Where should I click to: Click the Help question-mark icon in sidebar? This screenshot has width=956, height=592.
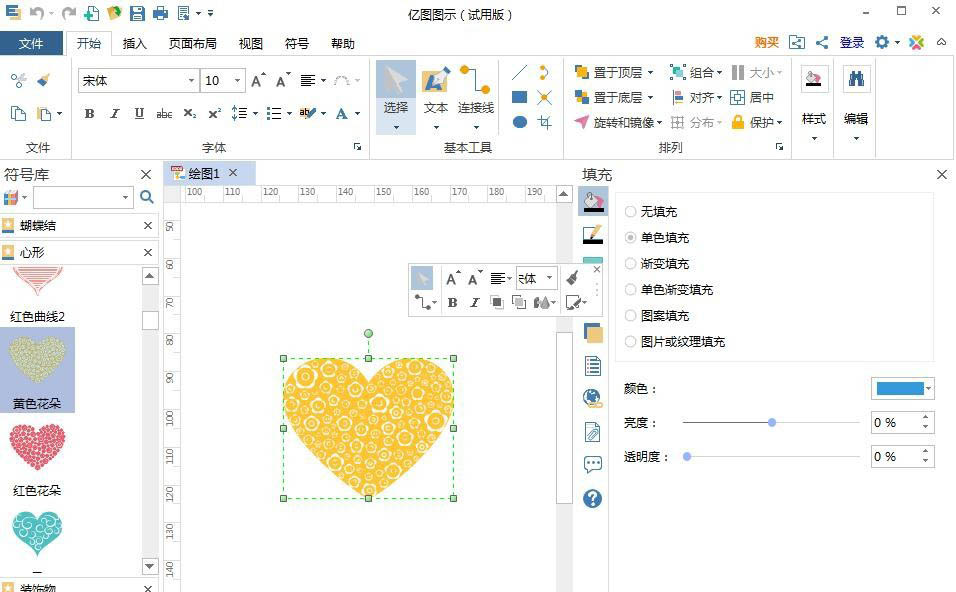click(x=592, y=500)
